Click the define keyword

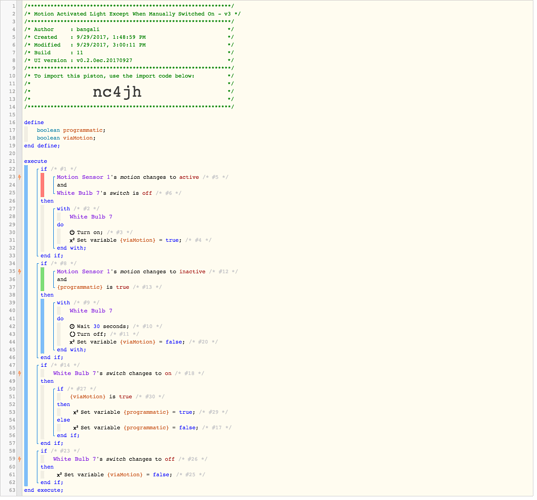tap(34, 122)
